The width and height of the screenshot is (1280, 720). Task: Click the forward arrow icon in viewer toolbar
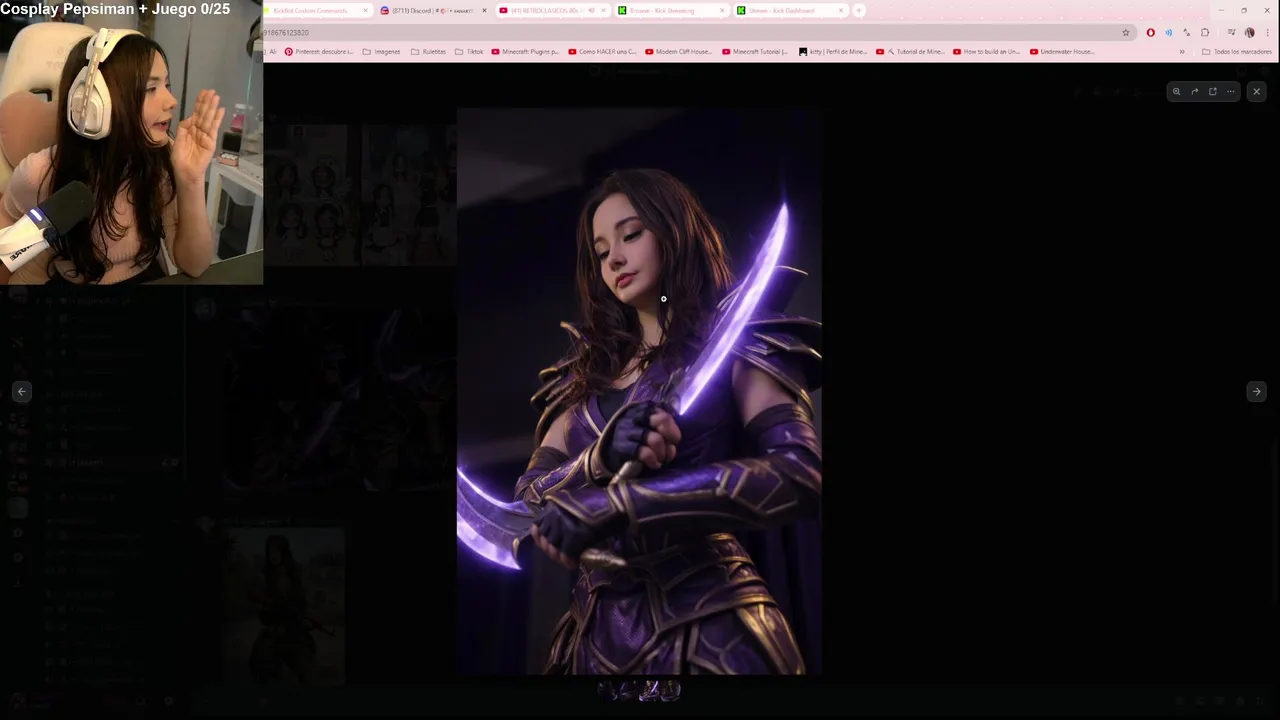pos(1194,91)
